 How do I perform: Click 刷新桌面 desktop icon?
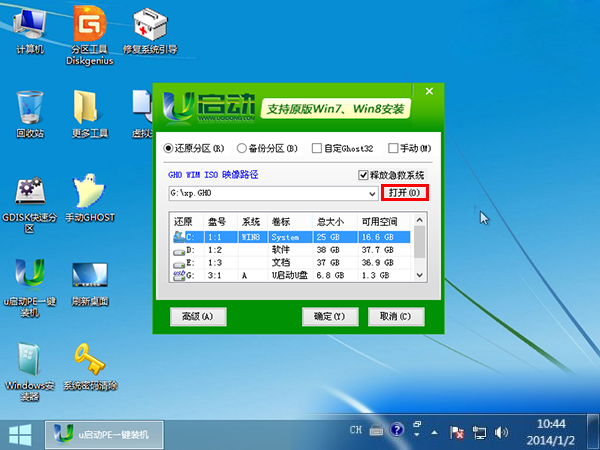pos(90,284)
